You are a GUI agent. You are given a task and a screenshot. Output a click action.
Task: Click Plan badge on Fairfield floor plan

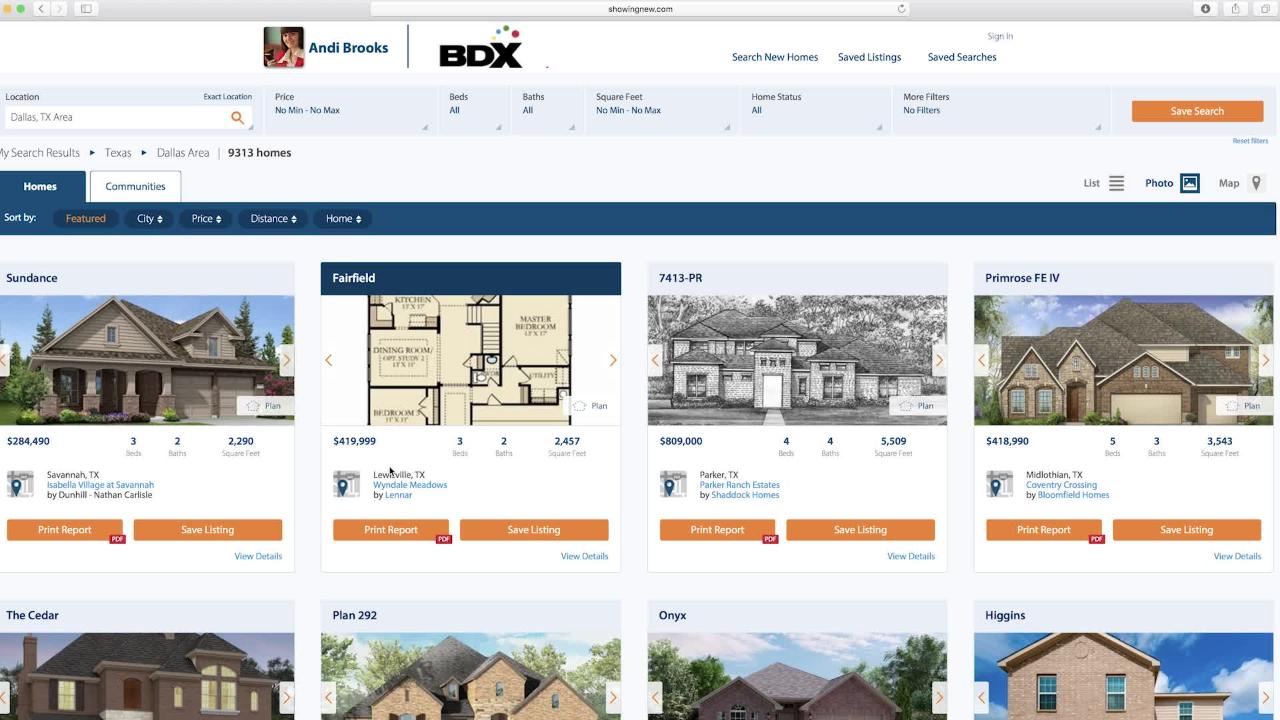tap(592, 406)
